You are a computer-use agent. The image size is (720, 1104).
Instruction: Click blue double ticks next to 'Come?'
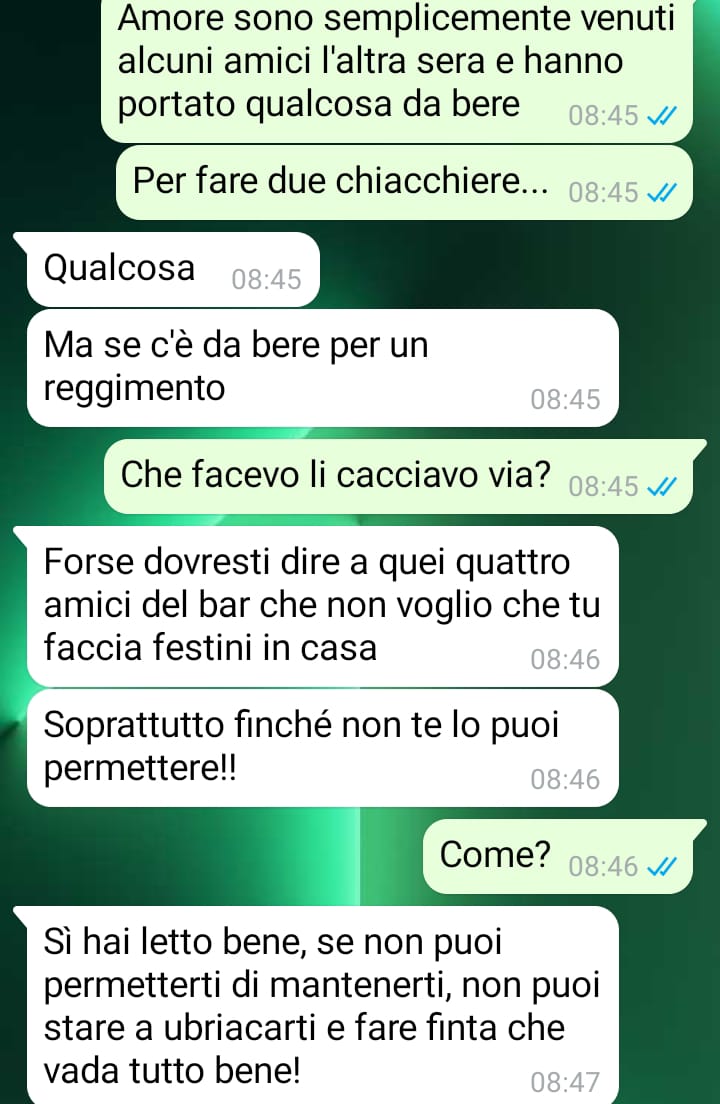662,867
